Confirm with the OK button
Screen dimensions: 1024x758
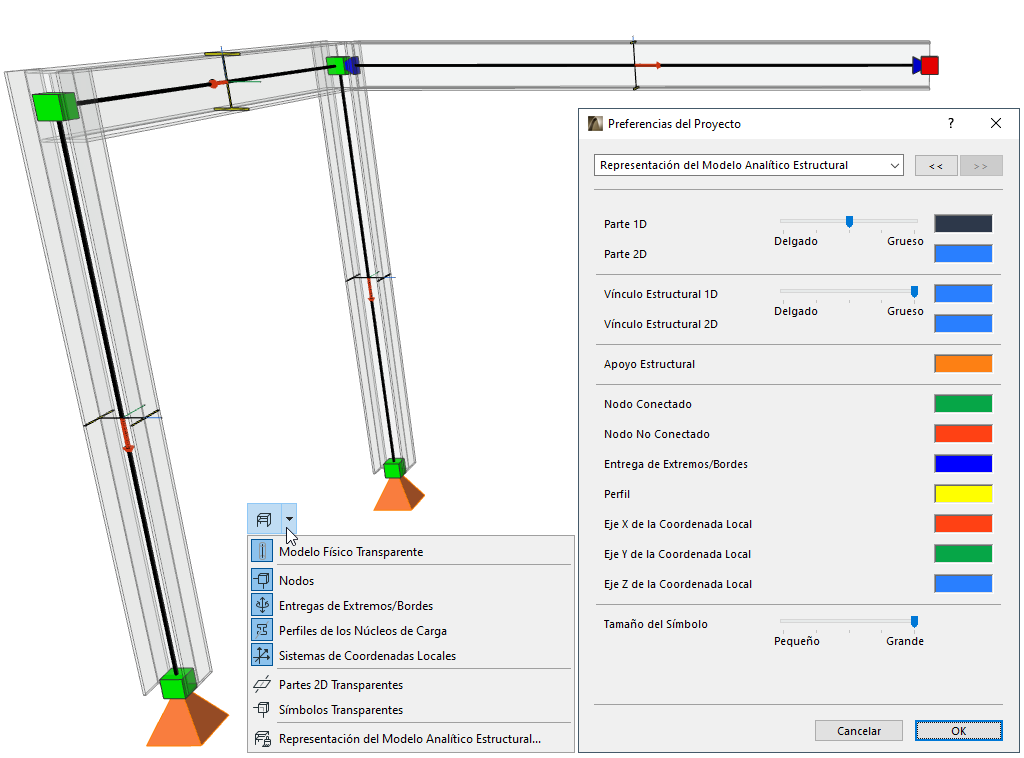pyautogui.click(x=959, y=731)
